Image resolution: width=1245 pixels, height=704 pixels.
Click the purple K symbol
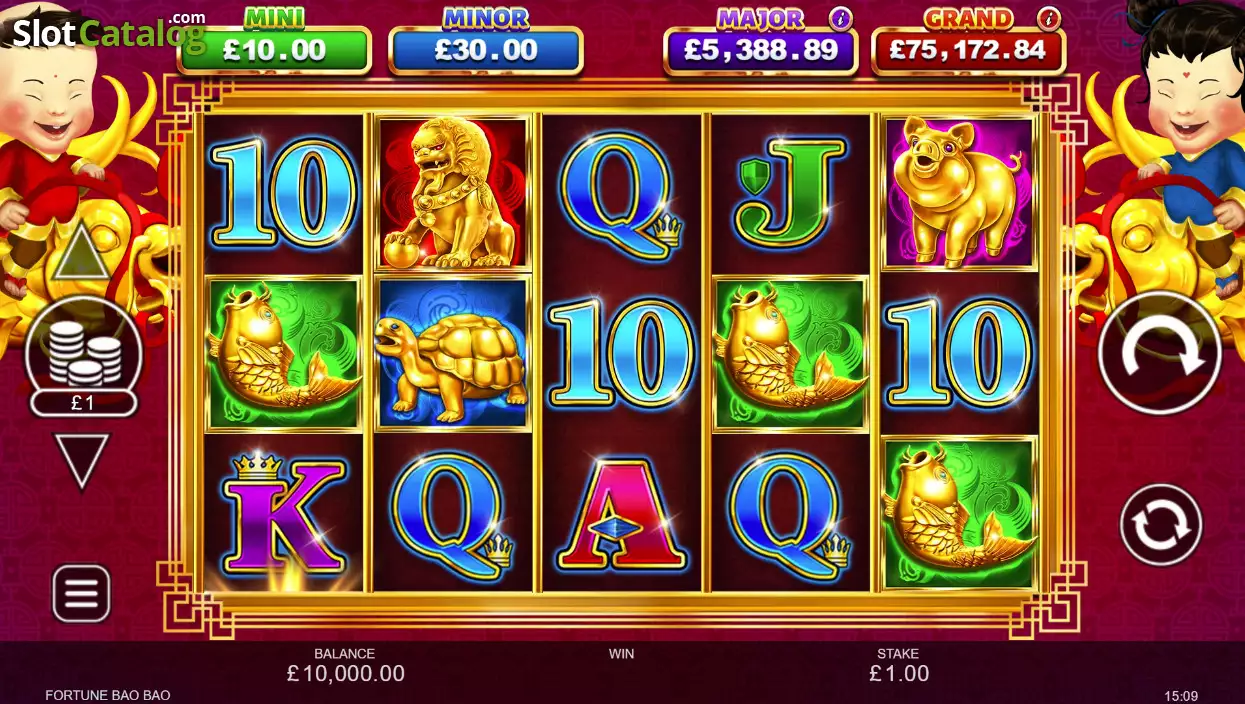(x=283, y=515)
